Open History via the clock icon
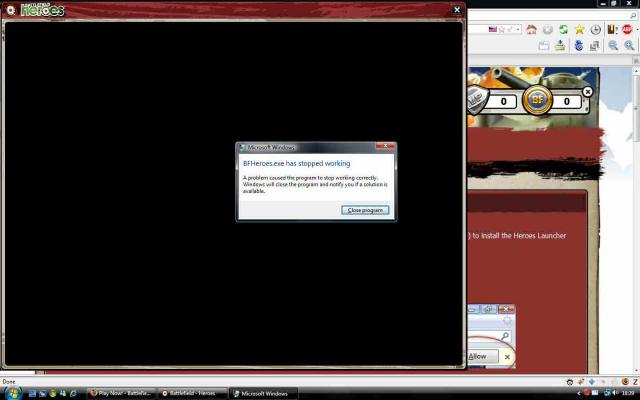The width and height of the screenshot is (640, 400). (x=596, y=29)
